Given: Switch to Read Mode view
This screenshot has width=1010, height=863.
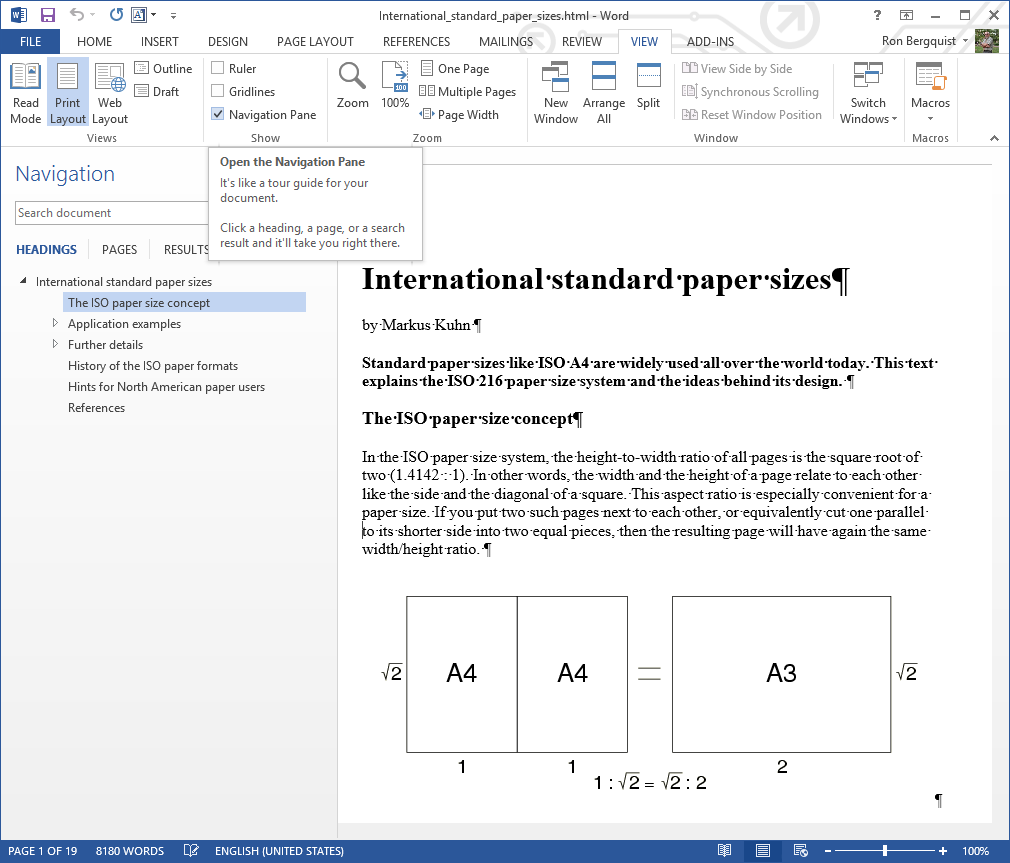Looking at the screenshot, I should pos(25,92).
